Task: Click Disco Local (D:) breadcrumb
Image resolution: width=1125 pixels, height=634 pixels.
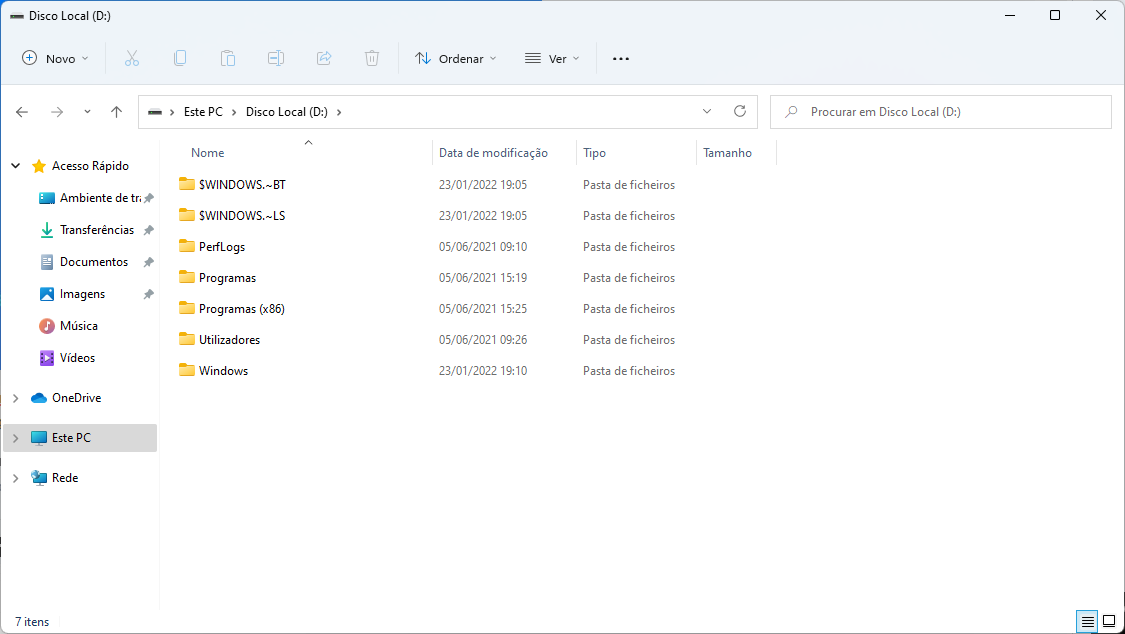Action: pos(287,112)
